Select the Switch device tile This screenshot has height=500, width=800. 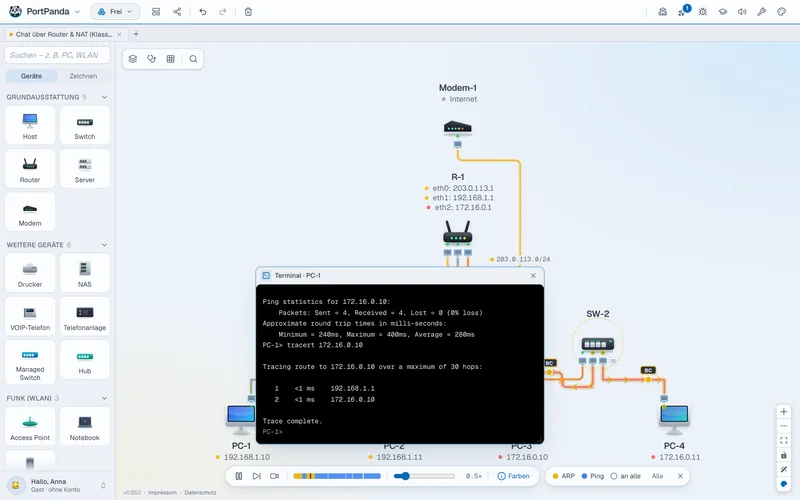click(85, 126)
